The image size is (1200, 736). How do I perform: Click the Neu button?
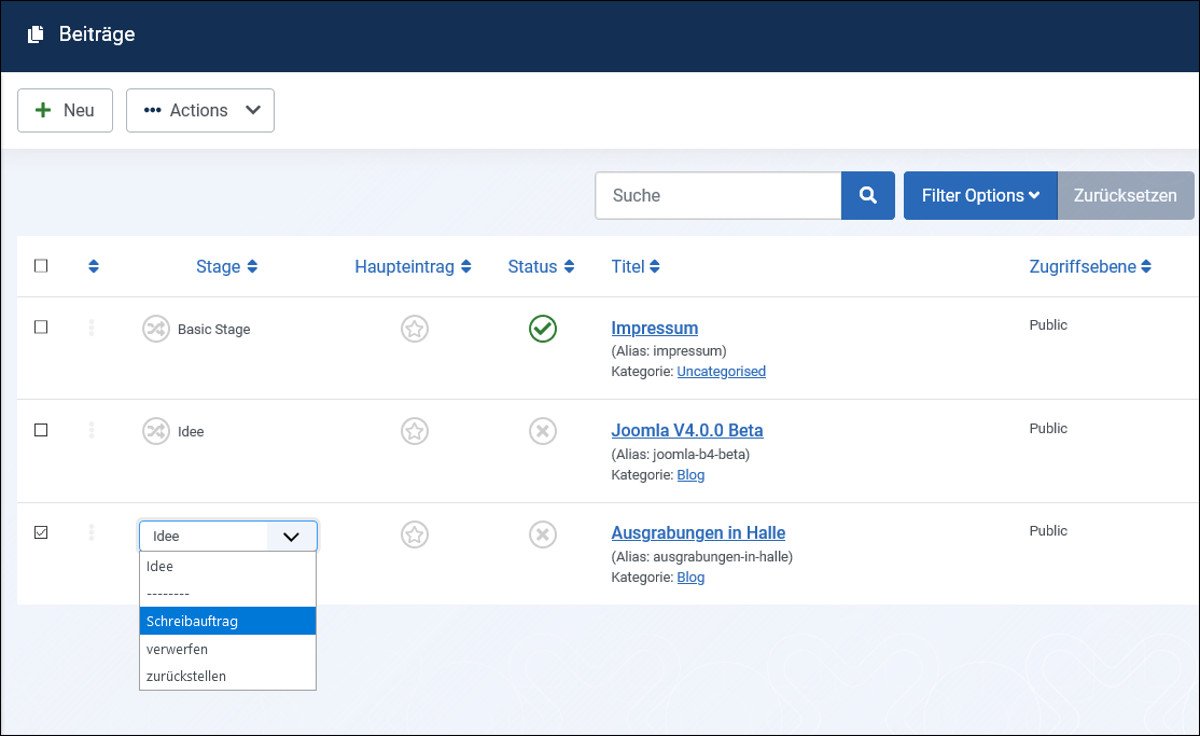65,110
